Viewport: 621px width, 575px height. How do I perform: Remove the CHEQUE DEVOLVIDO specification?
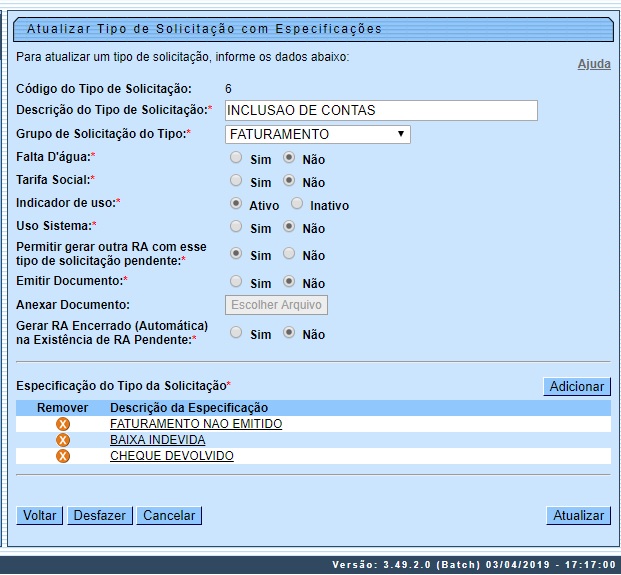(x=63, y=456)
